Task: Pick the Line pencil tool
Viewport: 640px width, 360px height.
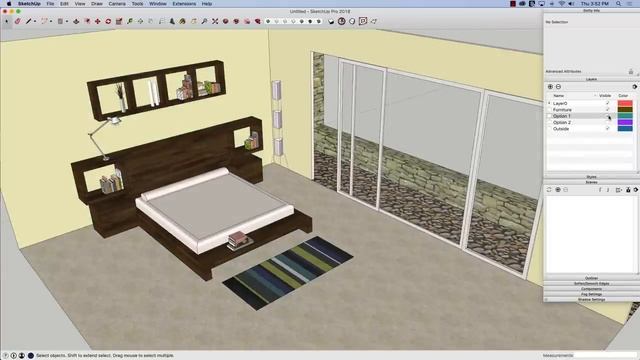Action: point(29,21)
